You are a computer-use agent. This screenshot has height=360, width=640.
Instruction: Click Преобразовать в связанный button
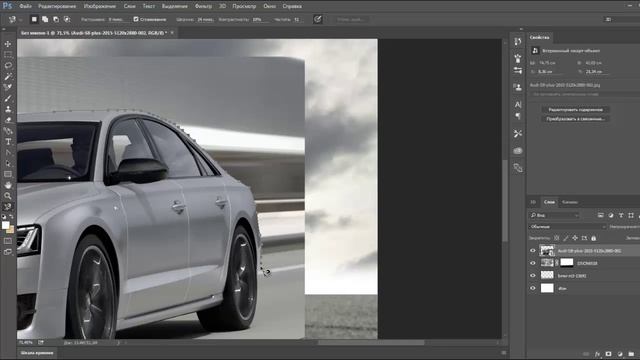(x=576, y=119)
